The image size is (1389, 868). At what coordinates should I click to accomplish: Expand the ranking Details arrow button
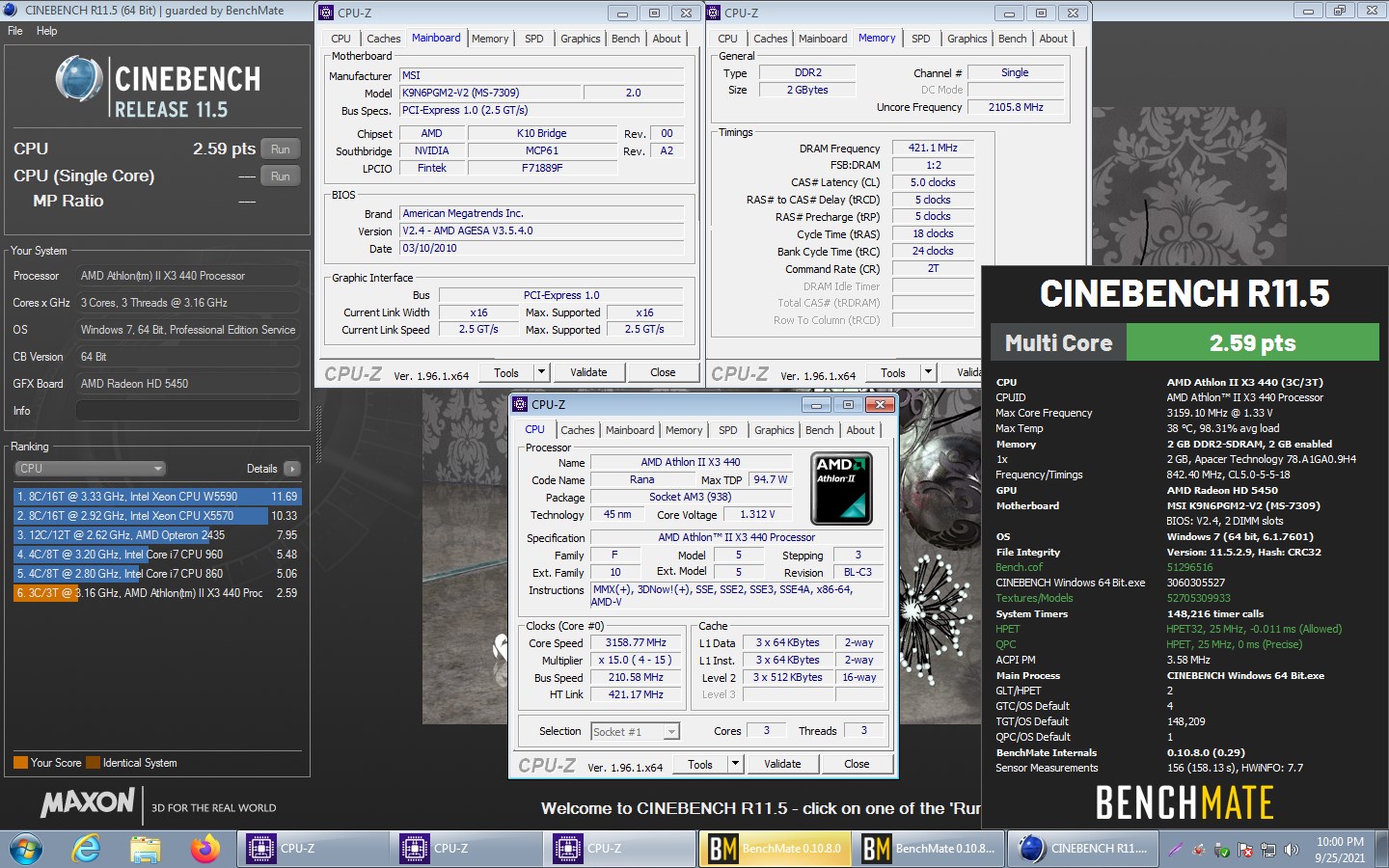tap(292, 469)
